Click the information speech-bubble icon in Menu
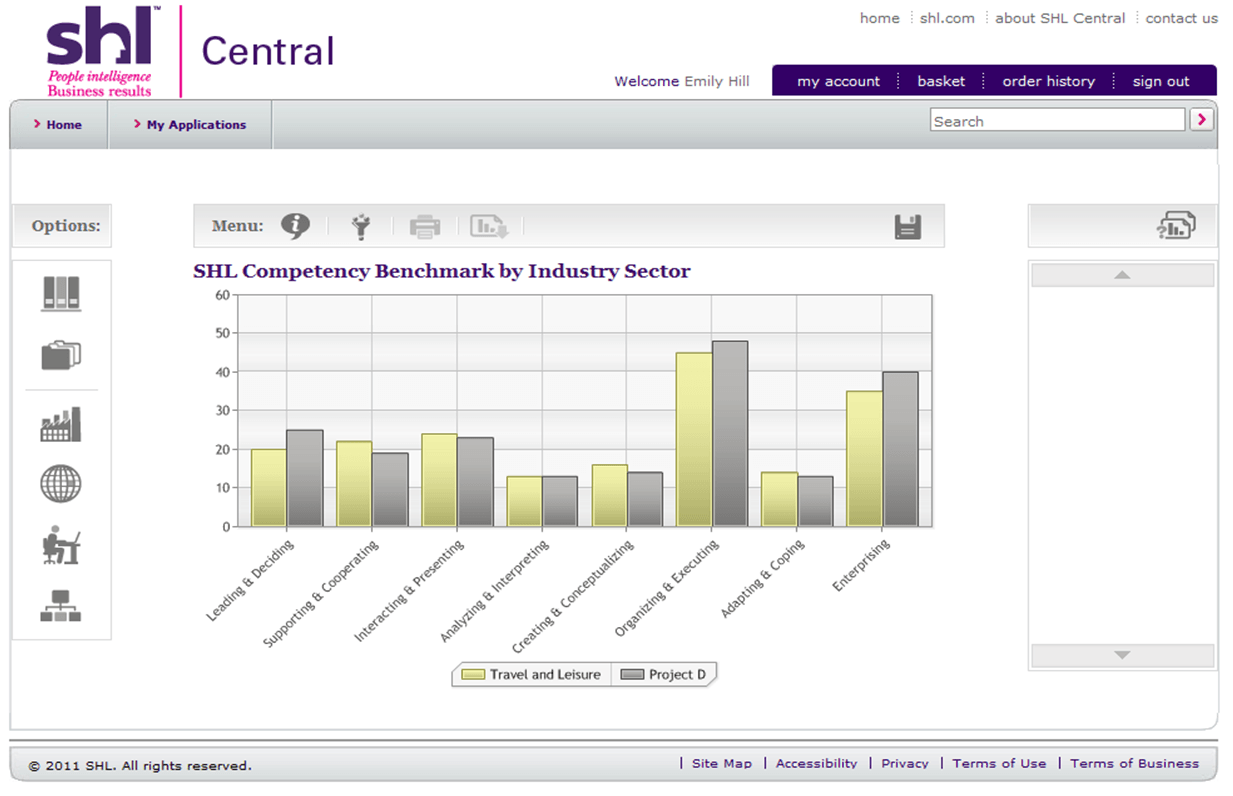The image size is (1233, 796). click(295, 227)
